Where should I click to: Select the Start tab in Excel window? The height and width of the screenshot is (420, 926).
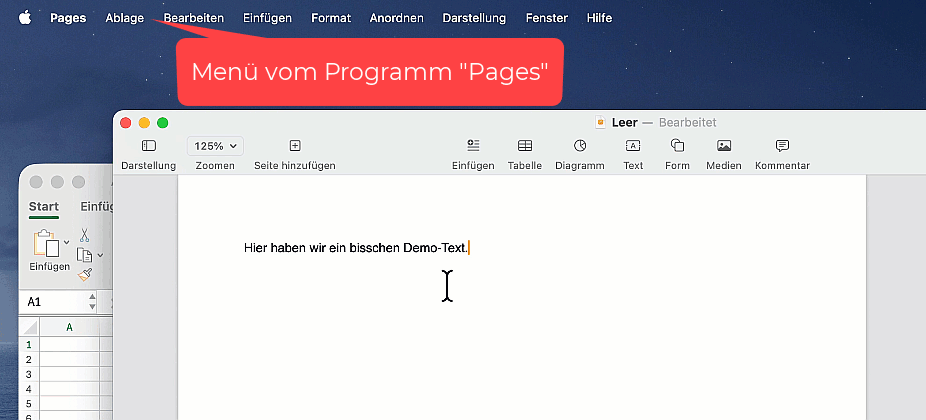44,206
